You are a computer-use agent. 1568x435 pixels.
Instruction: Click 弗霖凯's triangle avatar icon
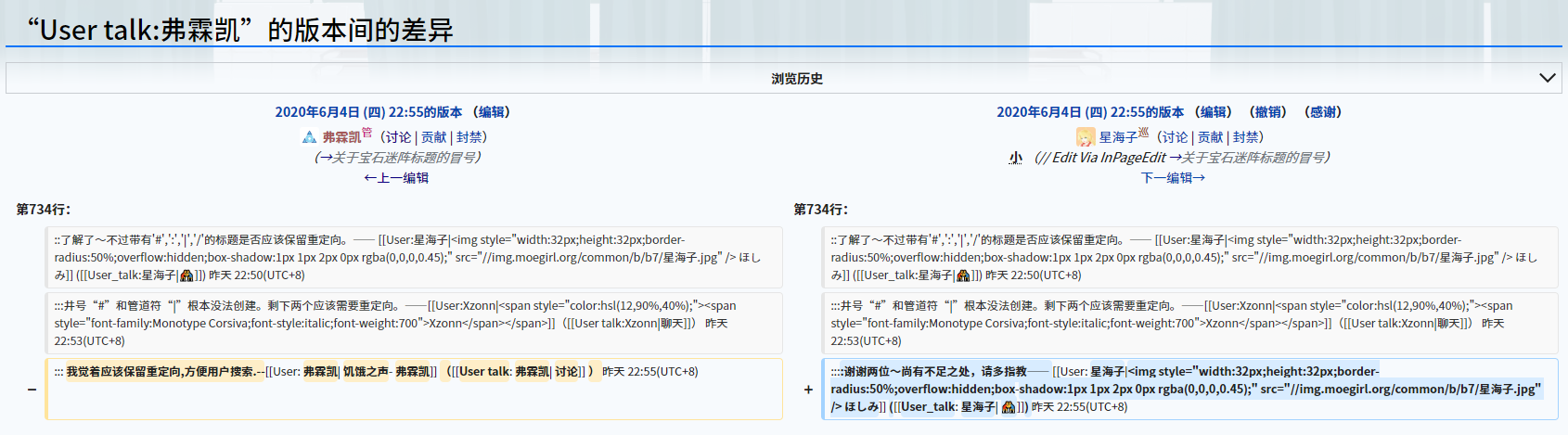click(x=310, y=137)
